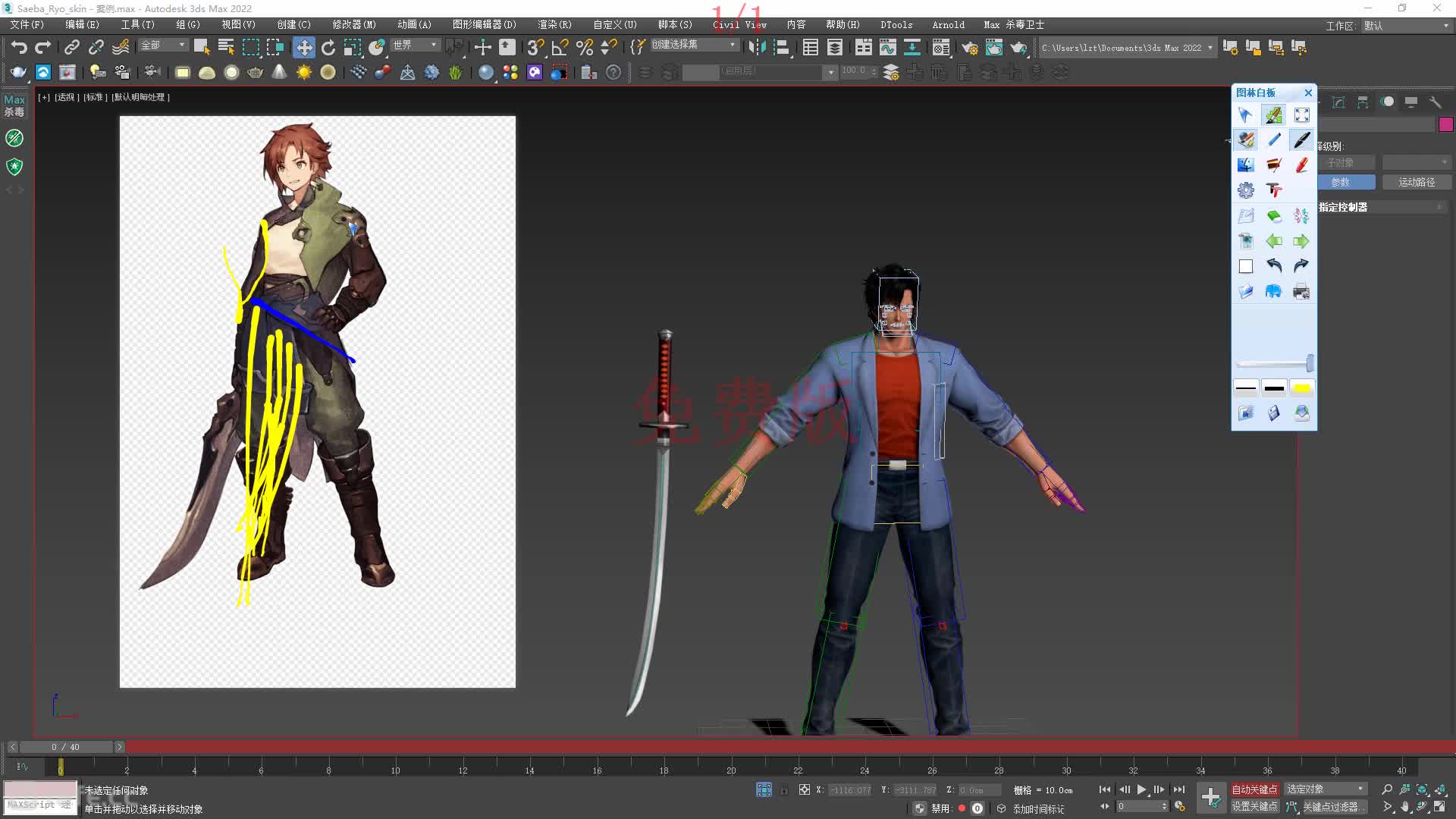Click the Mirror tool icon

(x=757, y=48)
